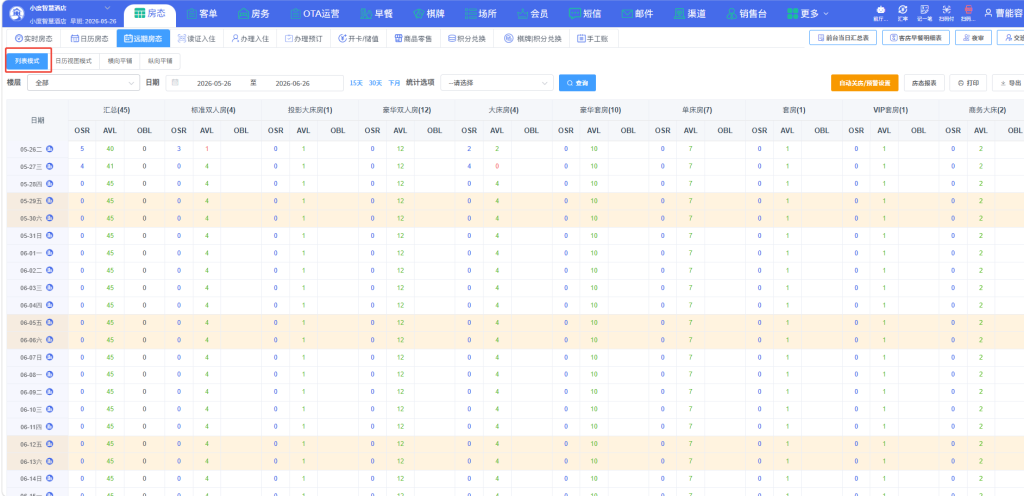Open the 销售台 navigation tab
The width and height of the screenshot is (1024, 496).
pos(745,13)
